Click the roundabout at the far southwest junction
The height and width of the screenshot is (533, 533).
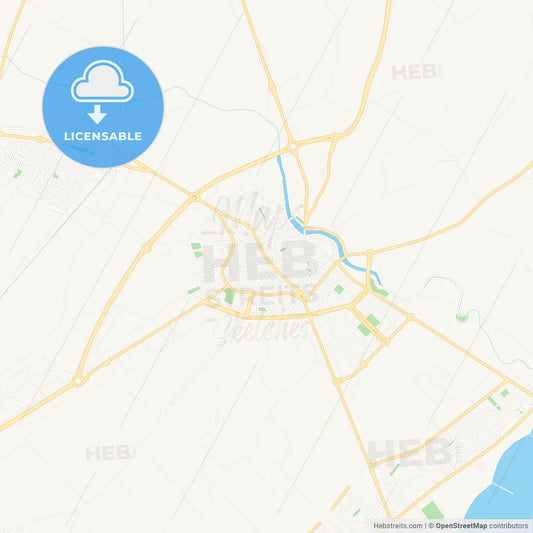point(79,381)
